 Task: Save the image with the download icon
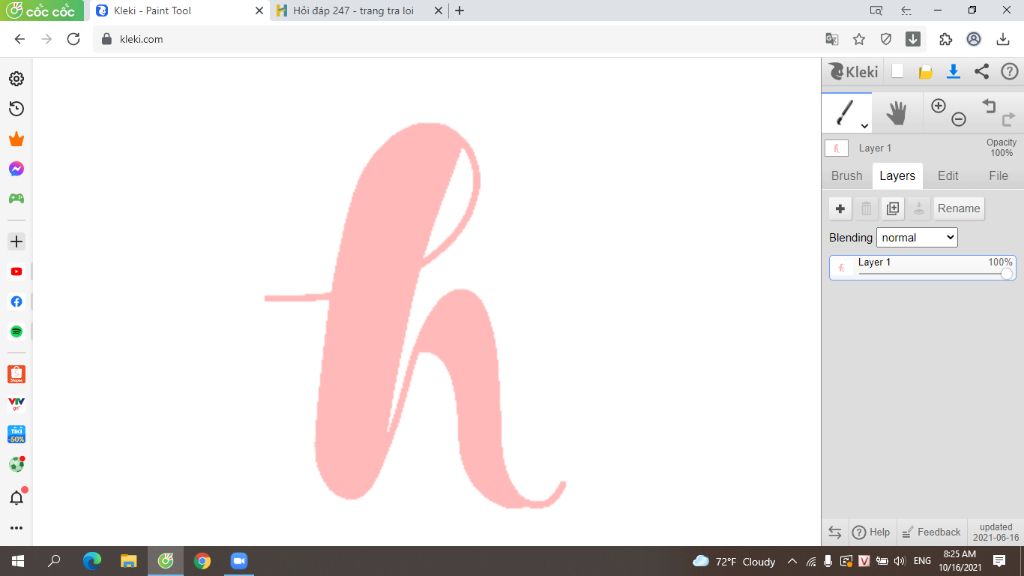(x=953, y=71)
